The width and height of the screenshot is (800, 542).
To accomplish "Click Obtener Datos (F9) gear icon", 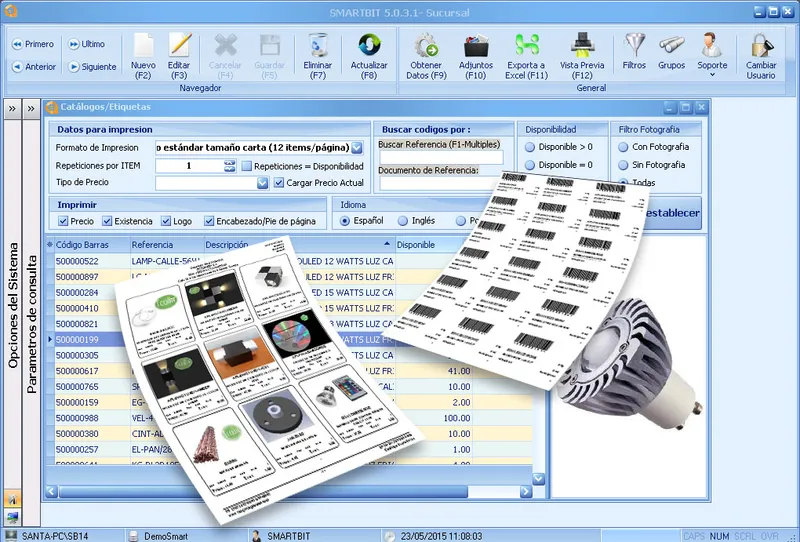I will coord(426,45).
